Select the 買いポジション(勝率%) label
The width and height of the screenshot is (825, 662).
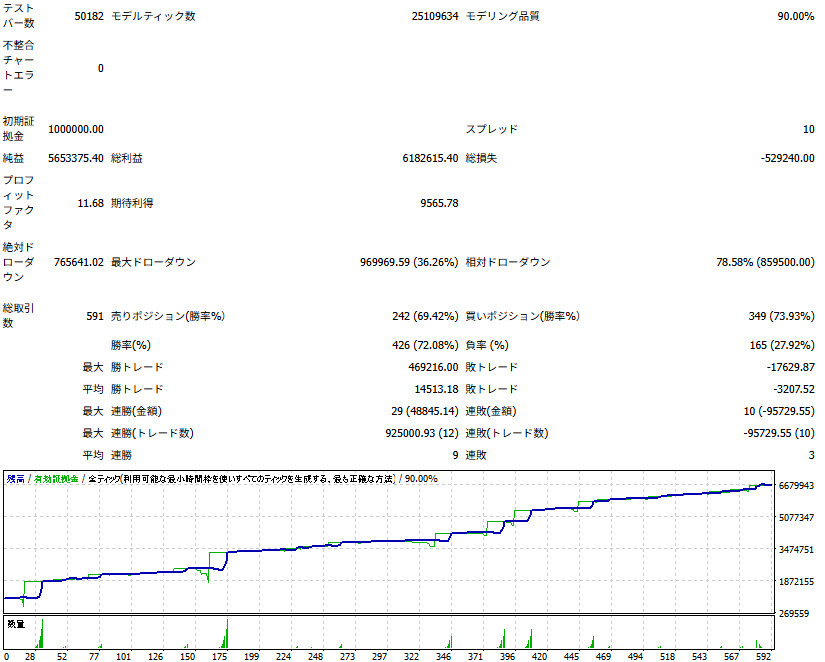pos(522,316)
